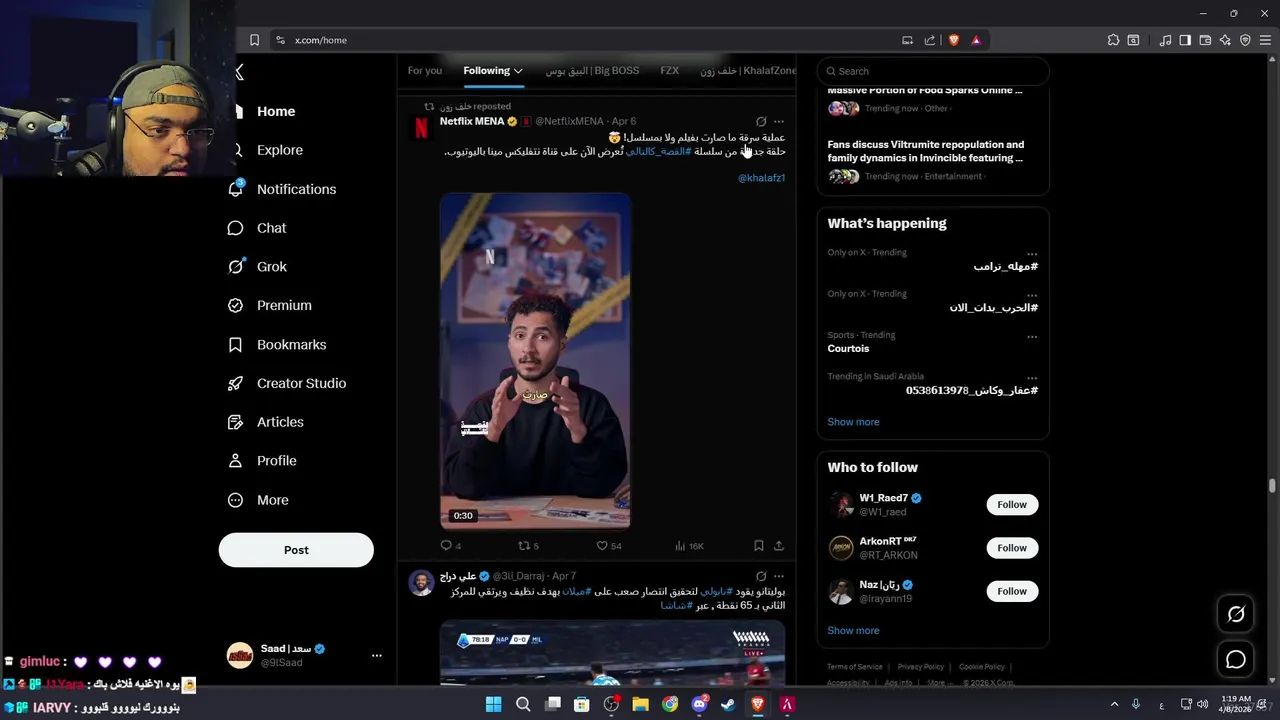Expand the Following tab dropdown chevron

pyautogui.click(x=518, y=71)
